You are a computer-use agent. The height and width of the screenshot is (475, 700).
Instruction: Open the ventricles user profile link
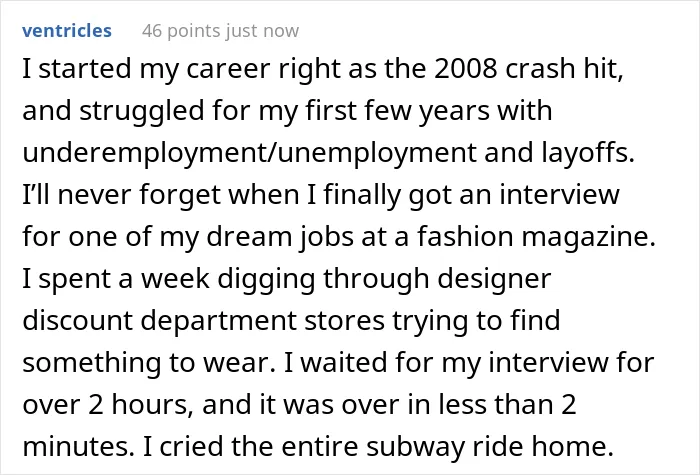coord(67,31)
